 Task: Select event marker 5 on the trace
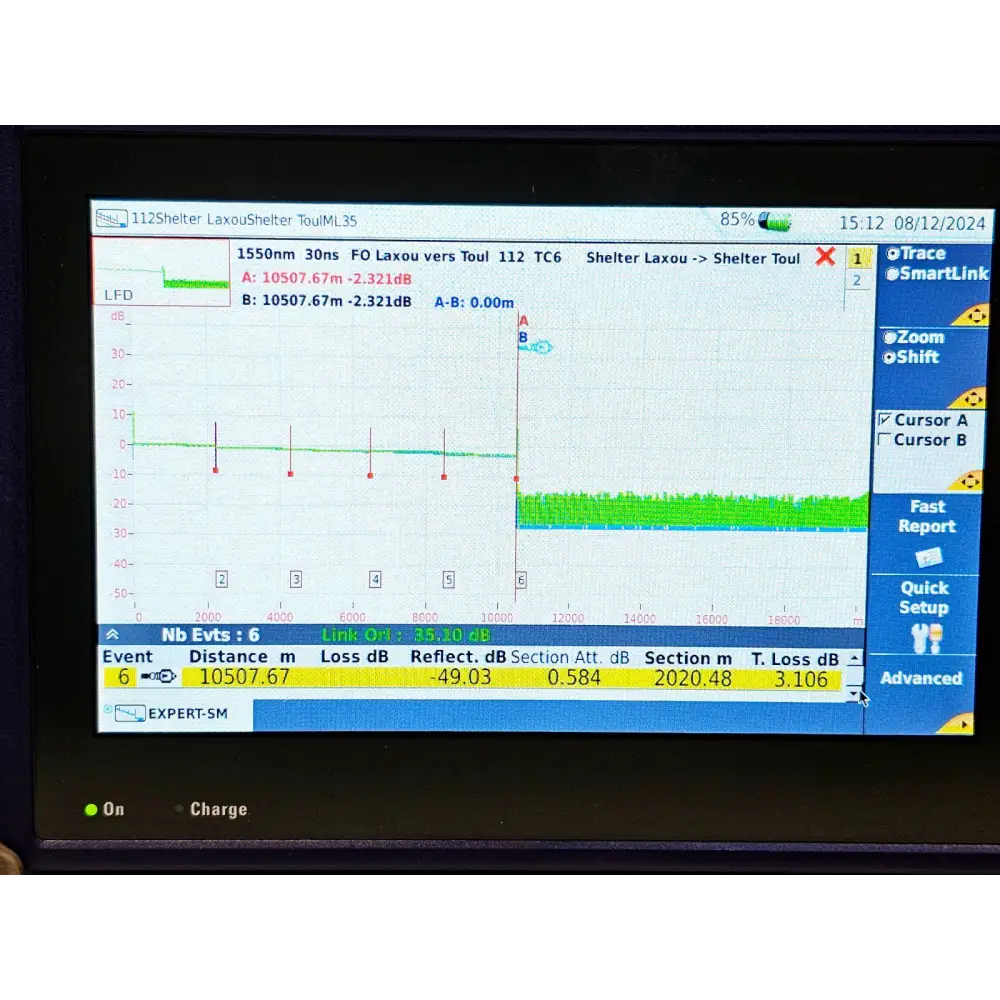[449, 580]
